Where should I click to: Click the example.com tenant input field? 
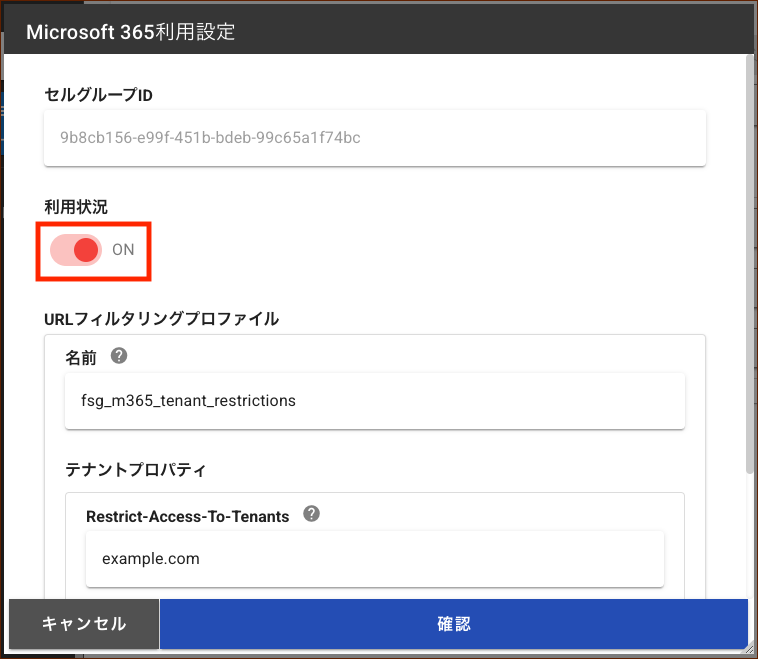(375, 559)
